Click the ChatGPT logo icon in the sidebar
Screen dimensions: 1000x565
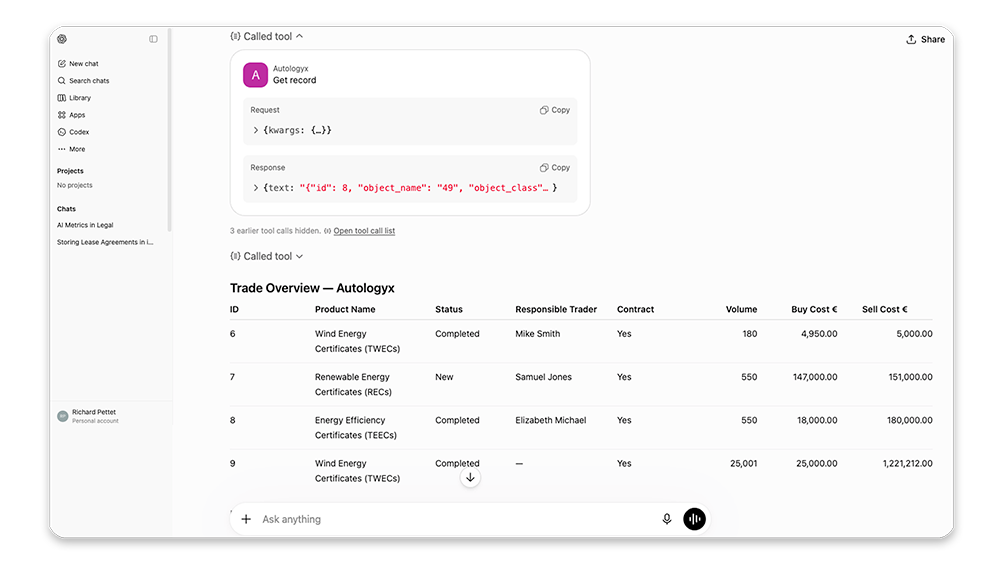click(x=62, y=39)
